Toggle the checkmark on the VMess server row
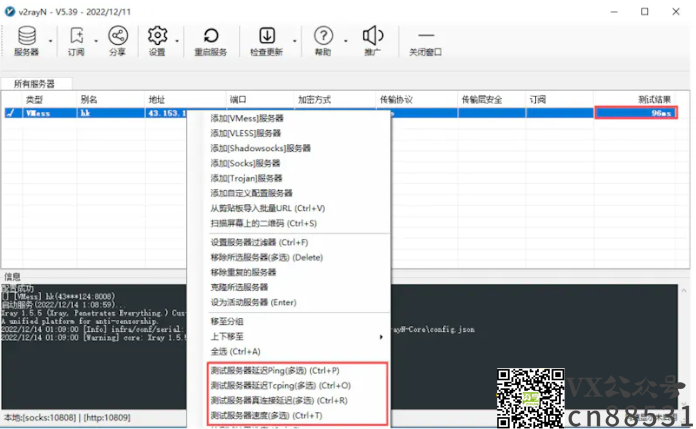Viewport: 696px width, 429px height. coord(11,114)
